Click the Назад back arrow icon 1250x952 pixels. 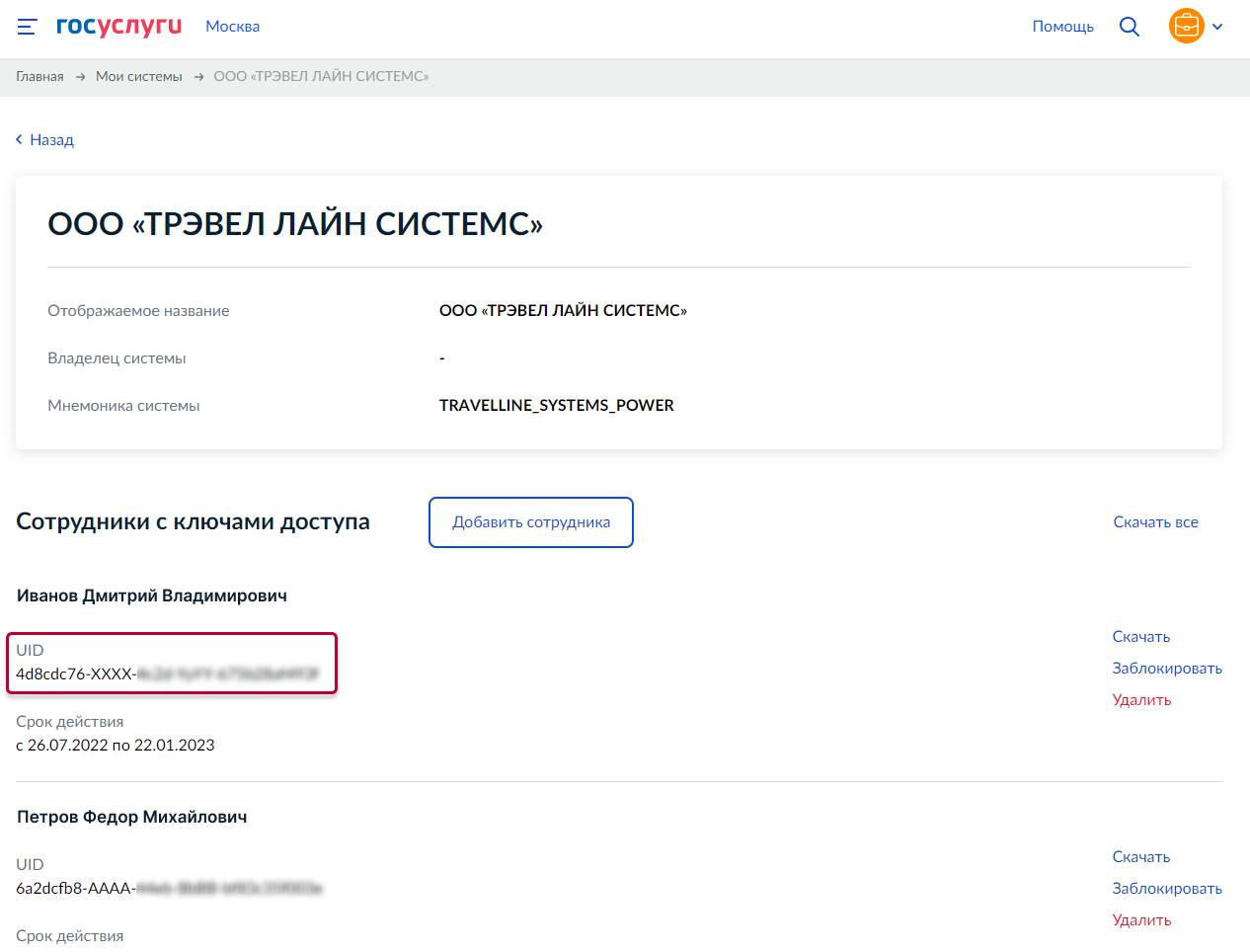pyautogui.click(x=19, y=139)
